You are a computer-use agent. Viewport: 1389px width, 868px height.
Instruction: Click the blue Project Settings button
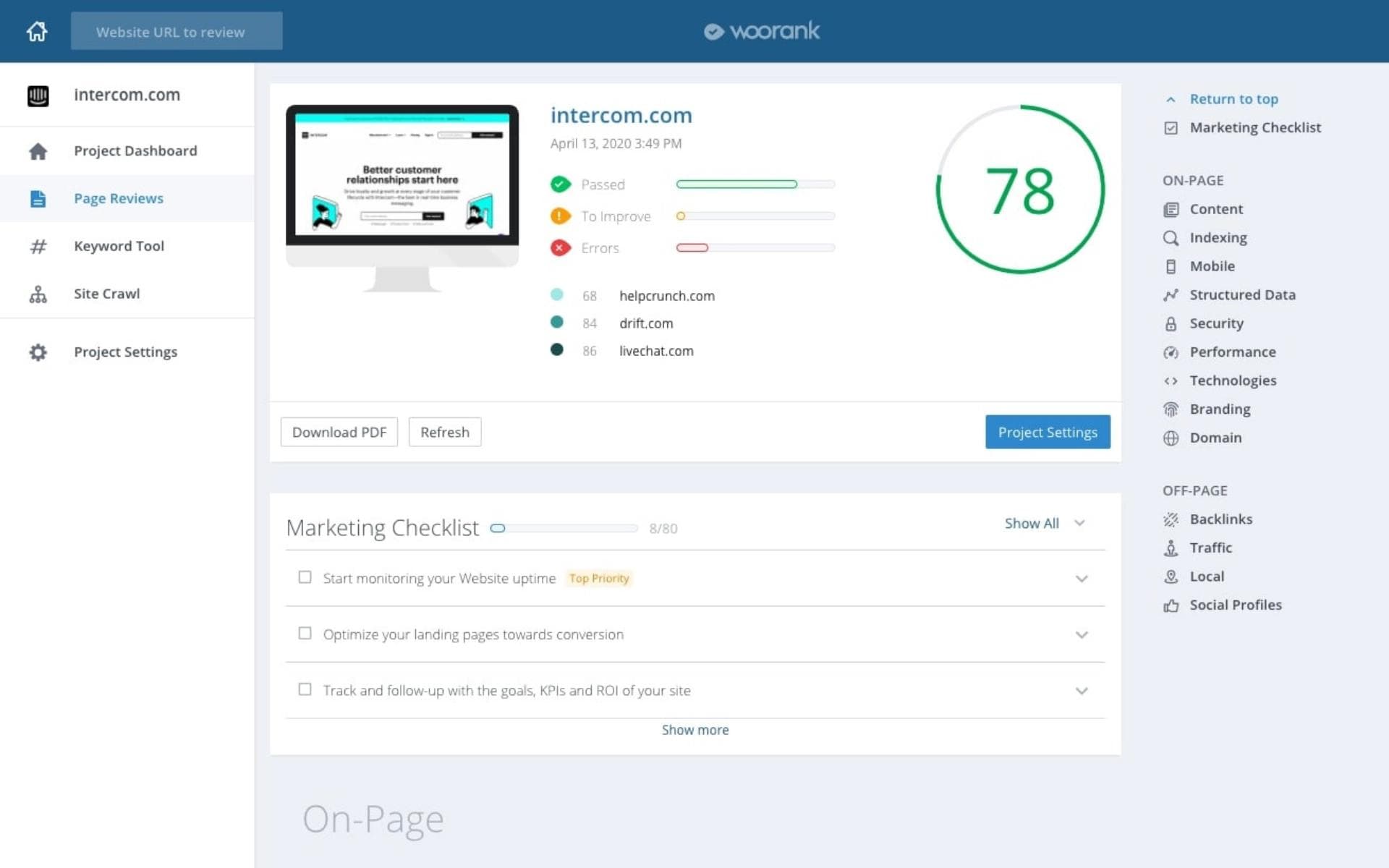pos(1048,432)
